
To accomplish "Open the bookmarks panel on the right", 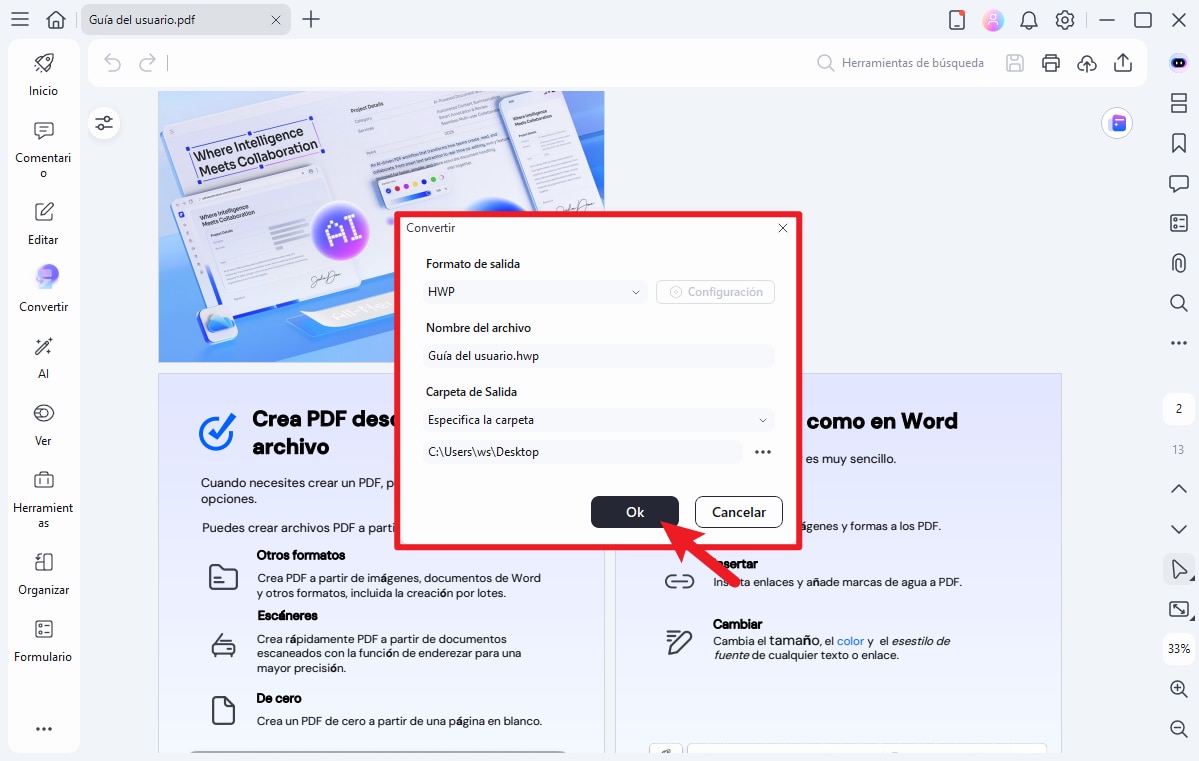I will [1178, 143].
